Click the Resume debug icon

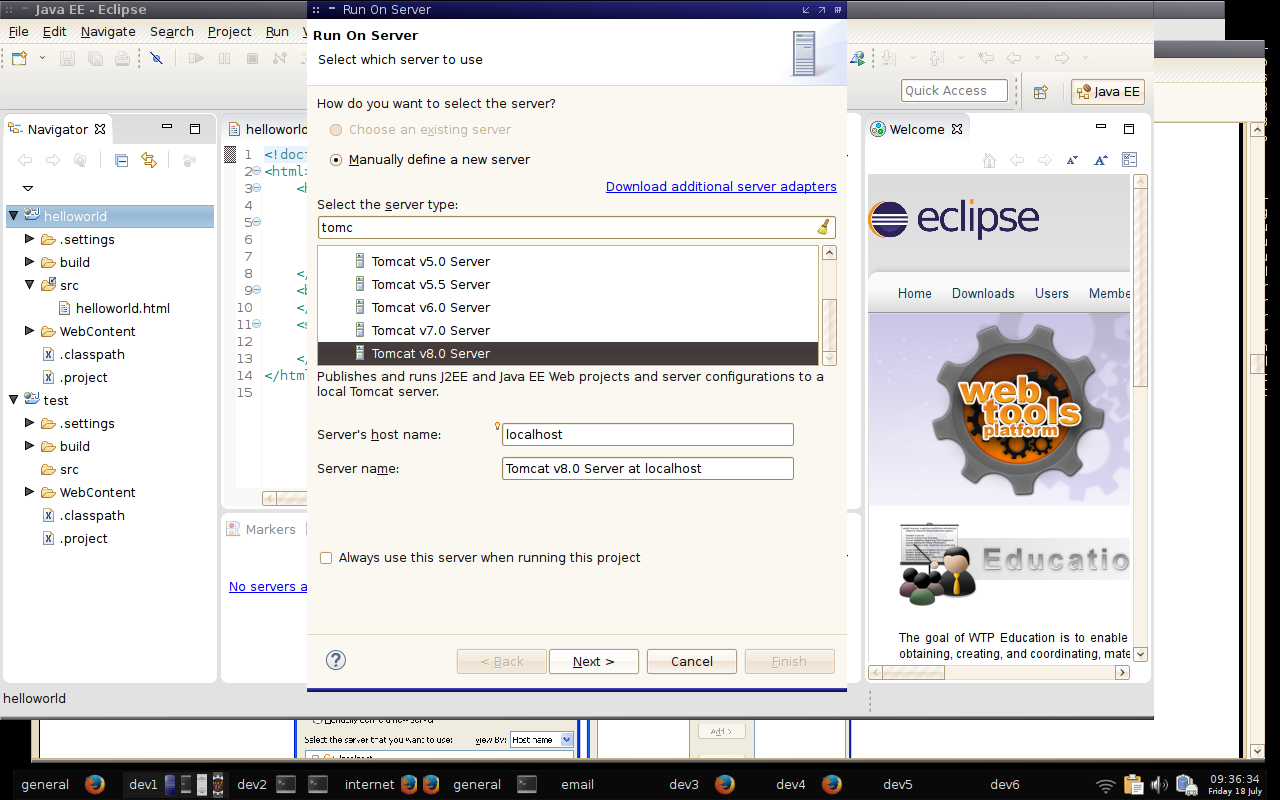click(196, 59)
